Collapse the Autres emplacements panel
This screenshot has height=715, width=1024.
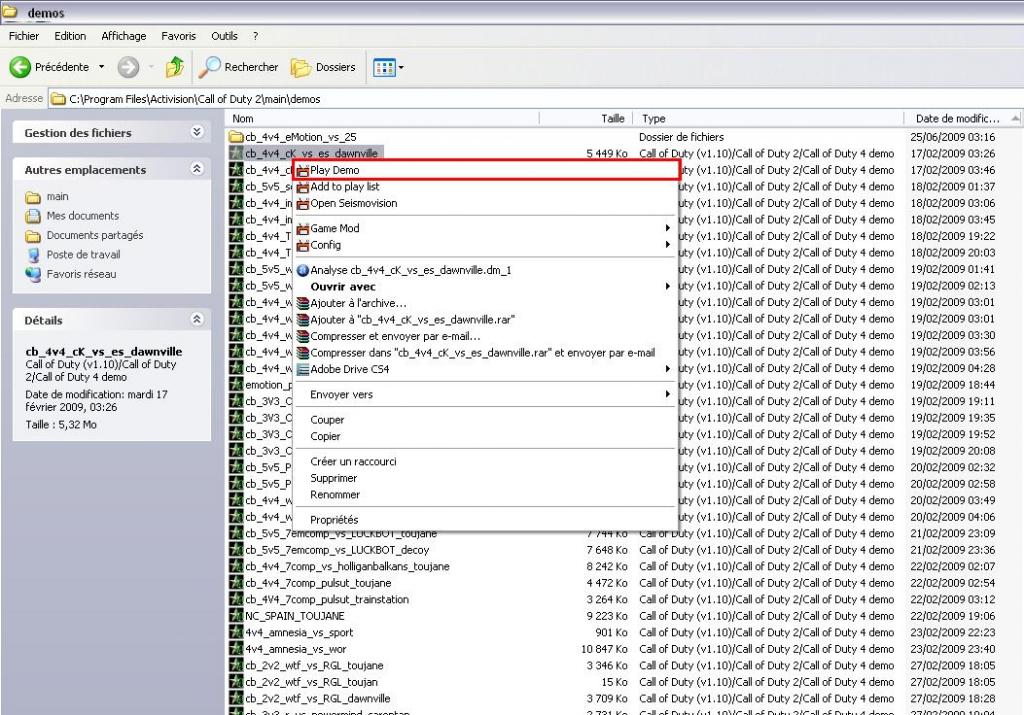197,169
